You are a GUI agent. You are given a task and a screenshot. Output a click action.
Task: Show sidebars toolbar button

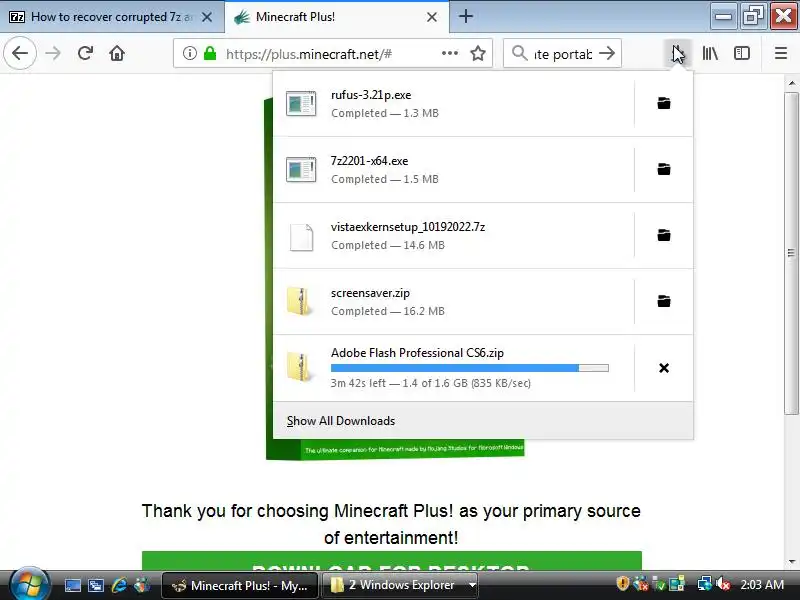tap(742, 53)
